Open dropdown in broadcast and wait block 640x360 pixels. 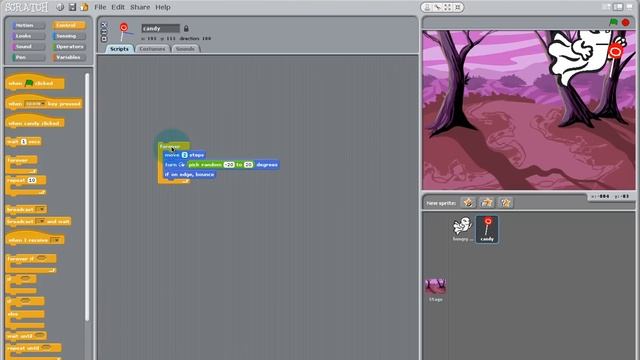(40, 221)
